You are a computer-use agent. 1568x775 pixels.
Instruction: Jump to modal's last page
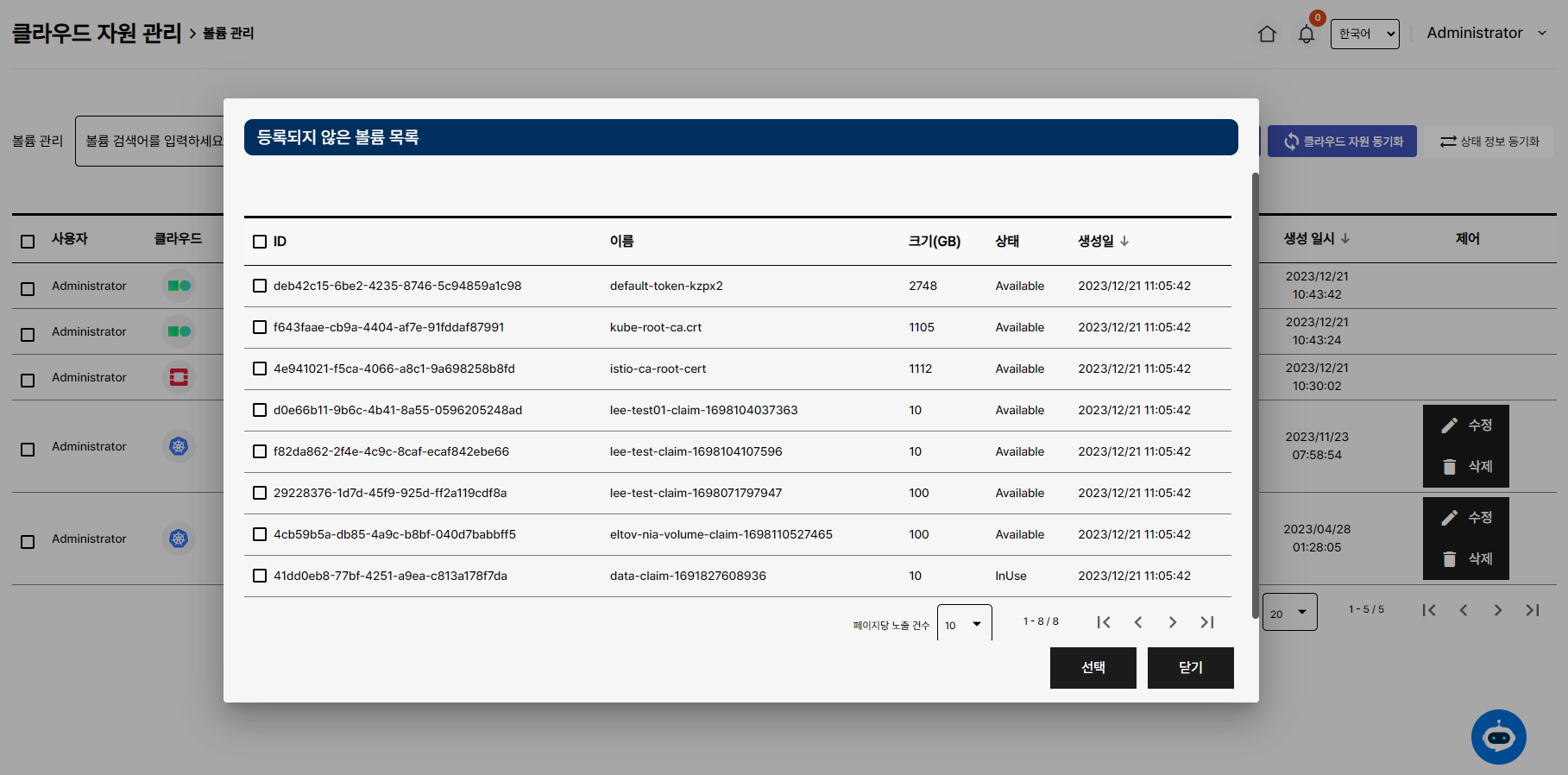1207,622
